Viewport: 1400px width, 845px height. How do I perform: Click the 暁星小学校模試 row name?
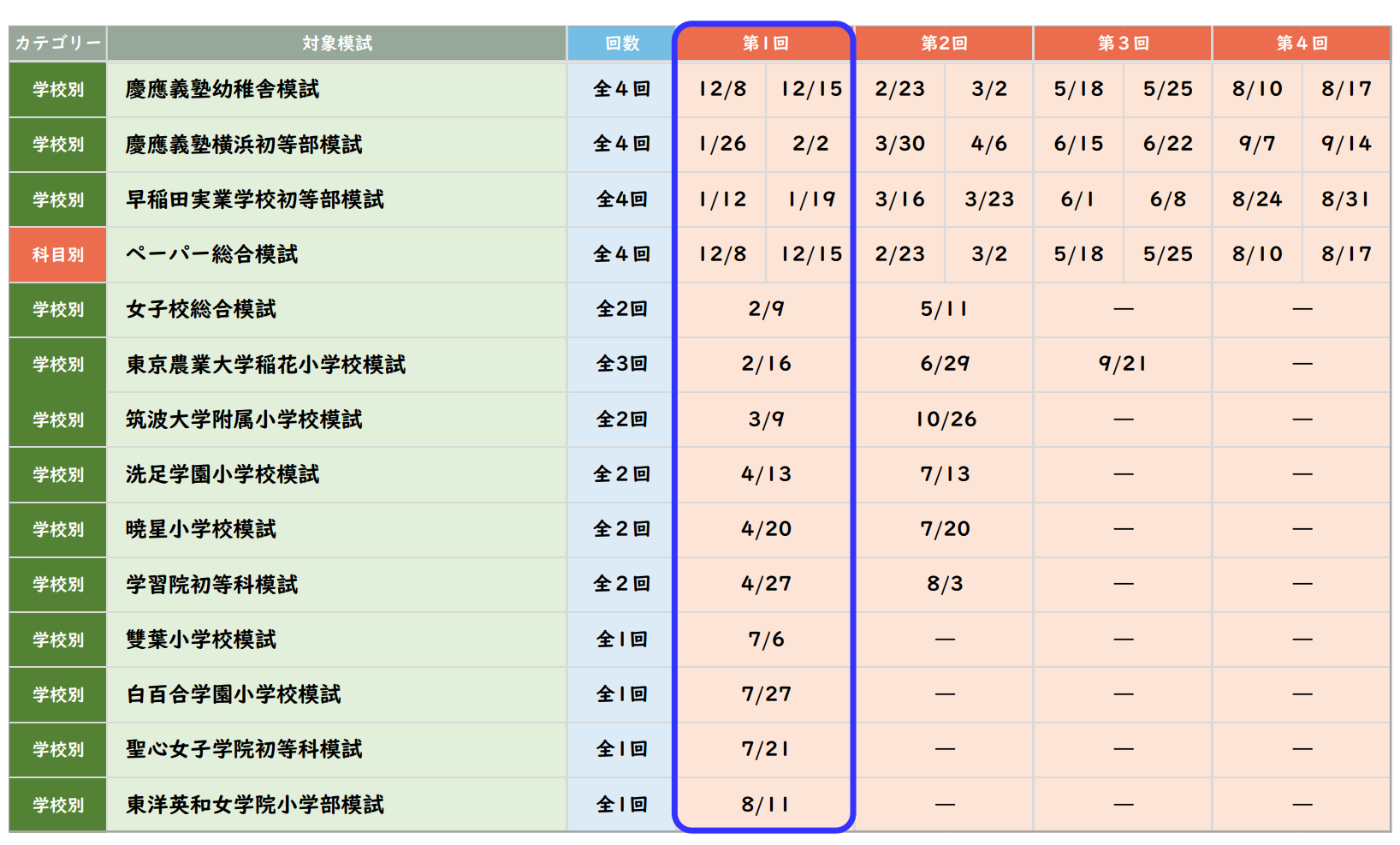(201, 529)
